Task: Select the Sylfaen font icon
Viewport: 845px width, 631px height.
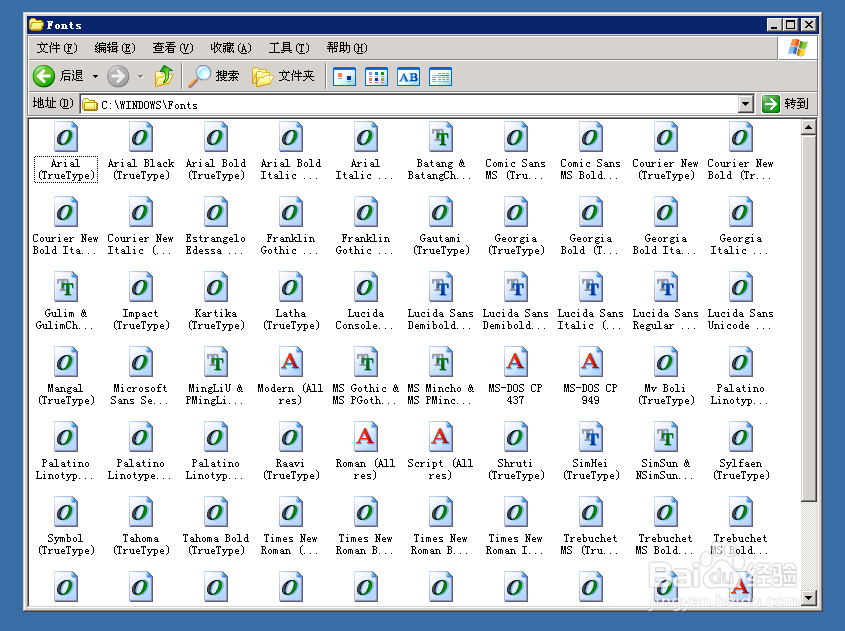Action: coord(740,437)
